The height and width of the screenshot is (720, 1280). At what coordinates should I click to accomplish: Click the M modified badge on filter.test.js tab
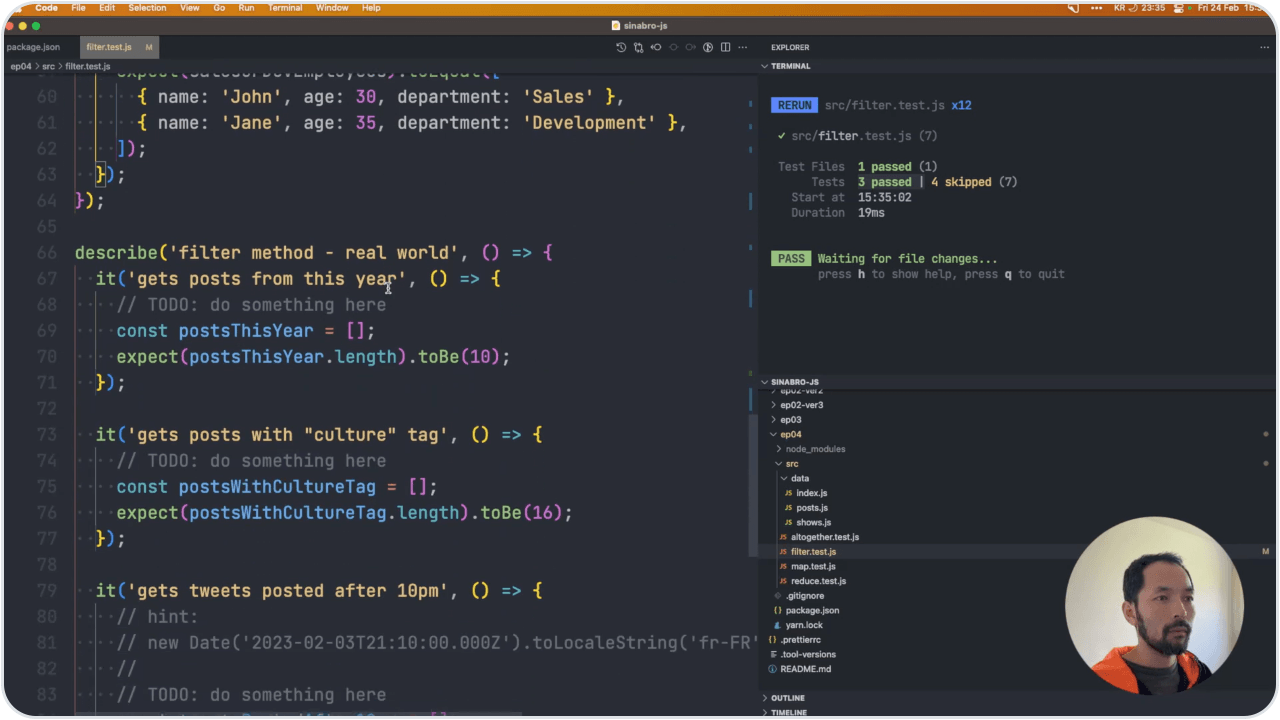coord(149,47)
